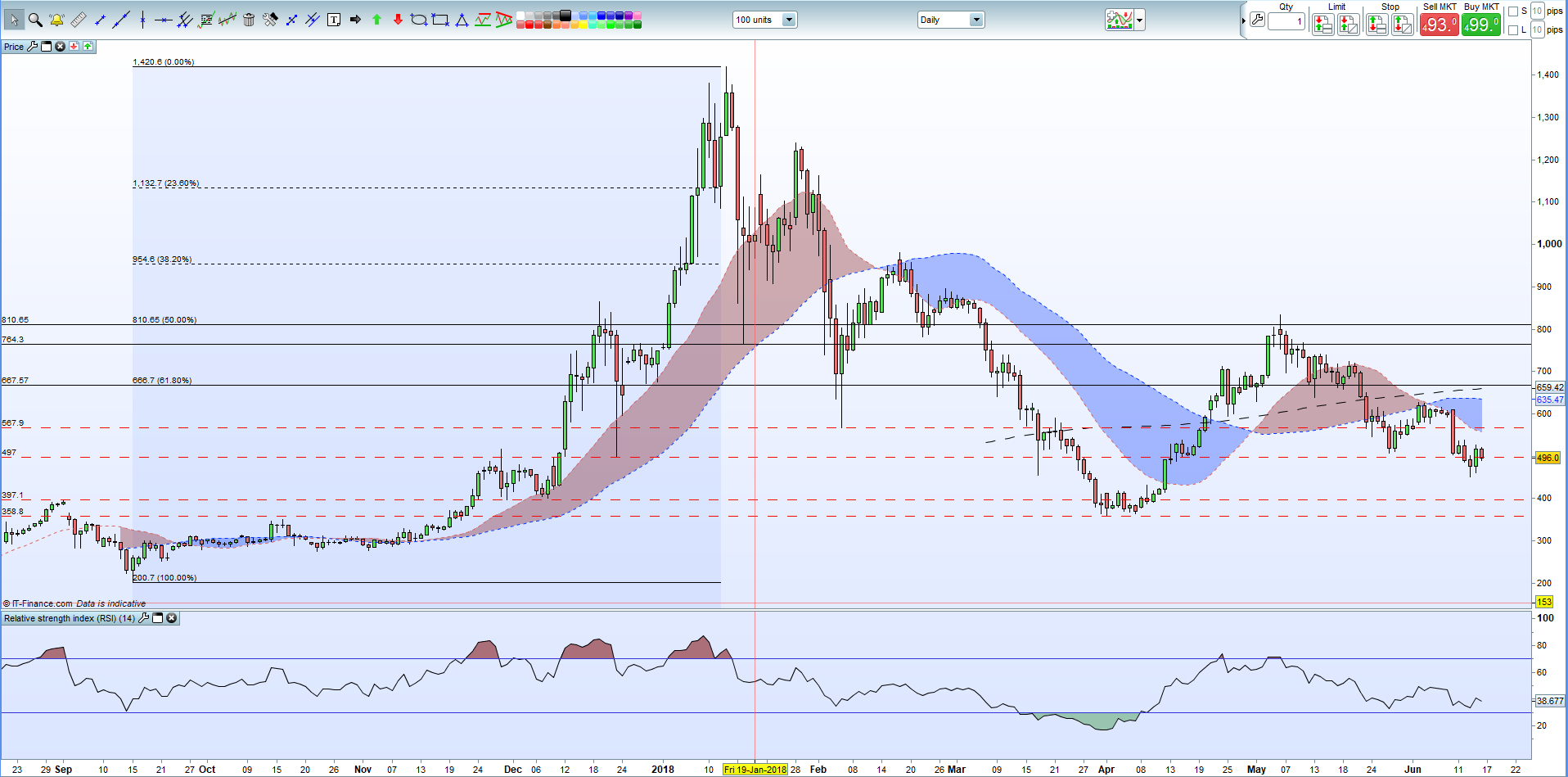Place second Stop order button
This screenshot has height=777, width=1568.
pos(1403,25)
